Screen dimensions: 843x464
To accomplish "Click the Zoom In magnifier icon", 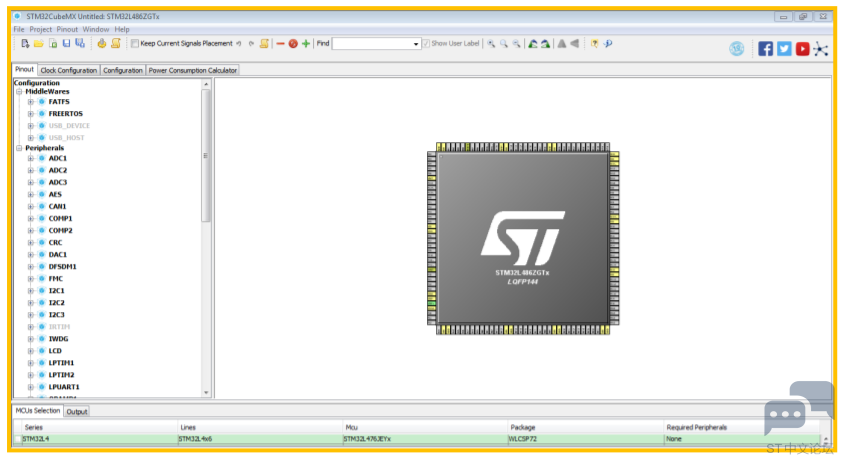I will pyautogui.click(x=491, y=44).
